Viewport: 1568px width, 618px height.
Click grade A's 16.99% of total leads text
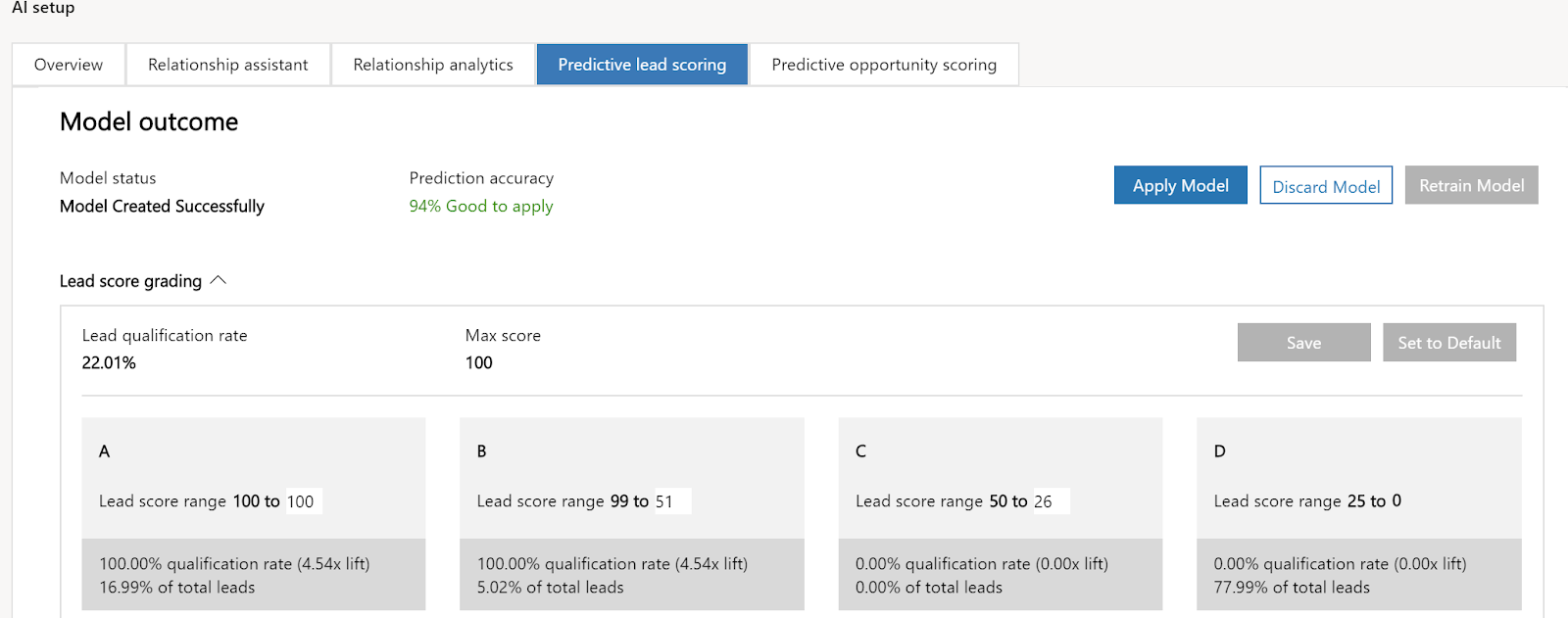pos(176,588)
